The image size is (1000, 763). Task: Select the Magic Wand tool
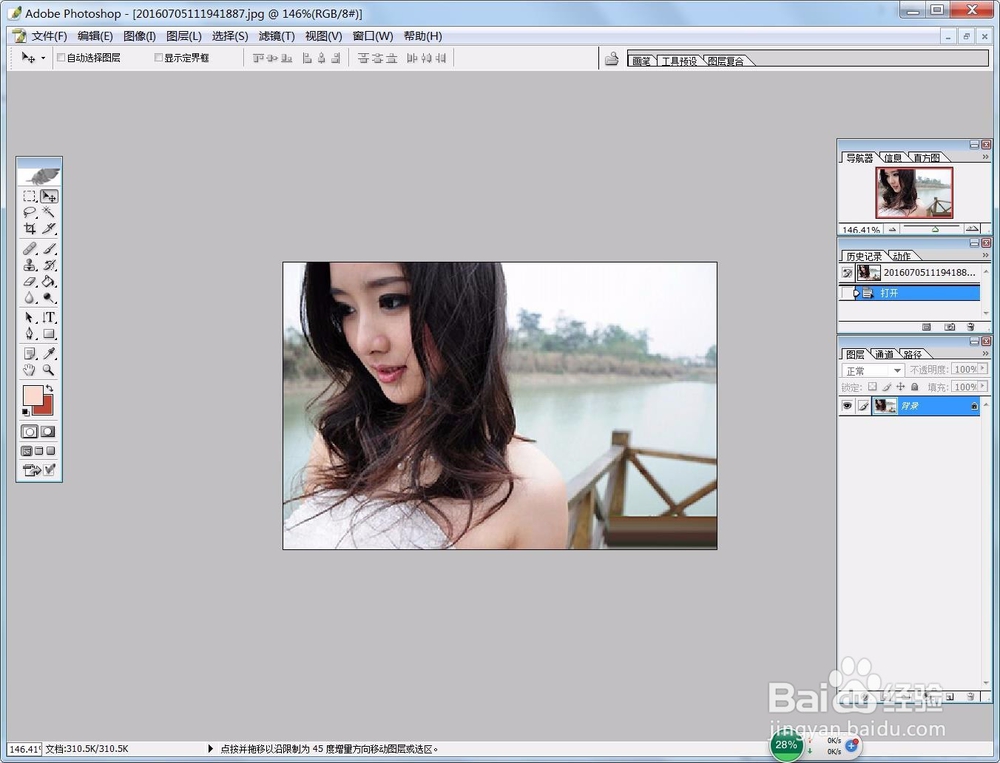[x=49, y=212]
